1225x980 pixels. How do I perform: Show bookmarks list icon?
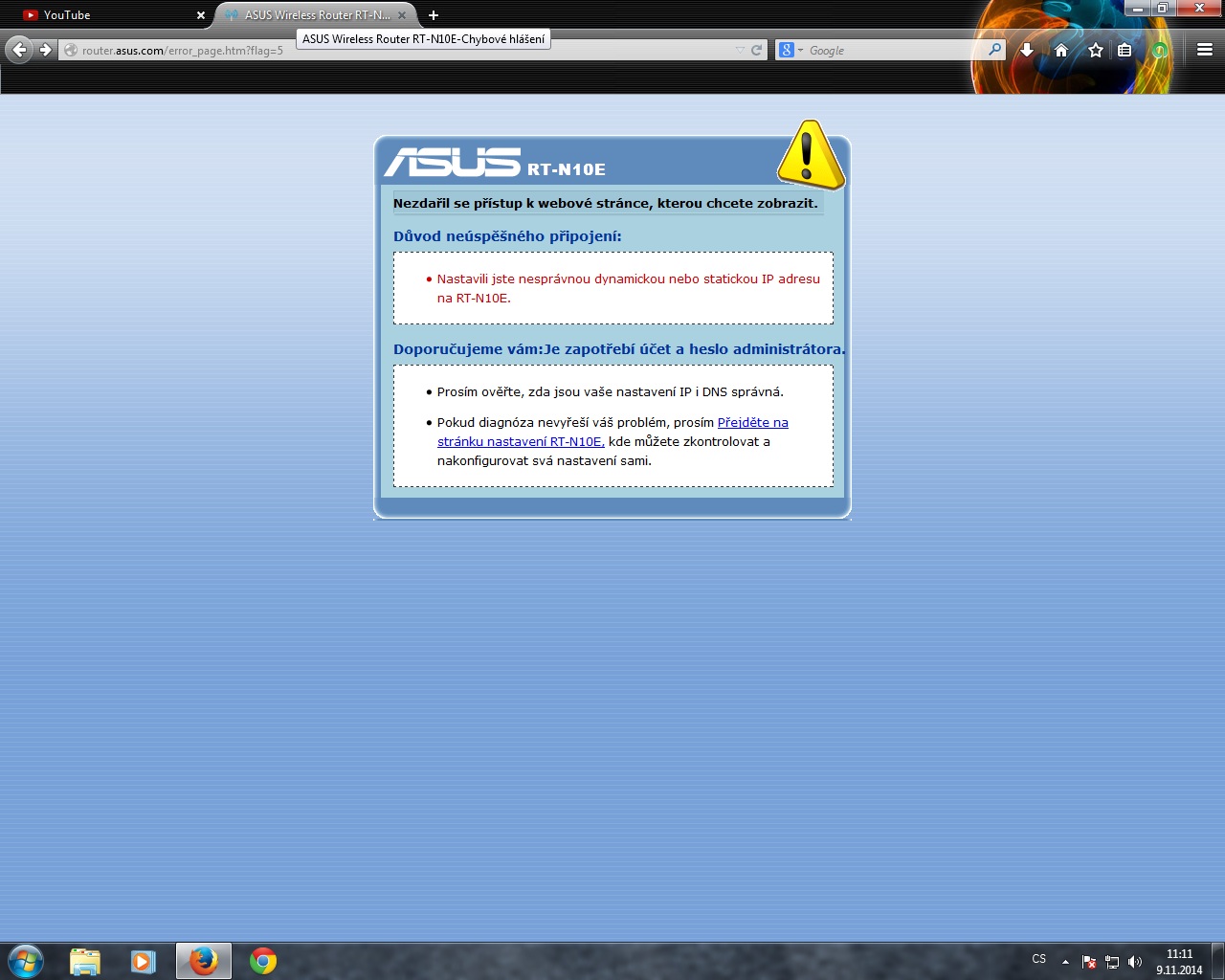[x=1125, y=50]
